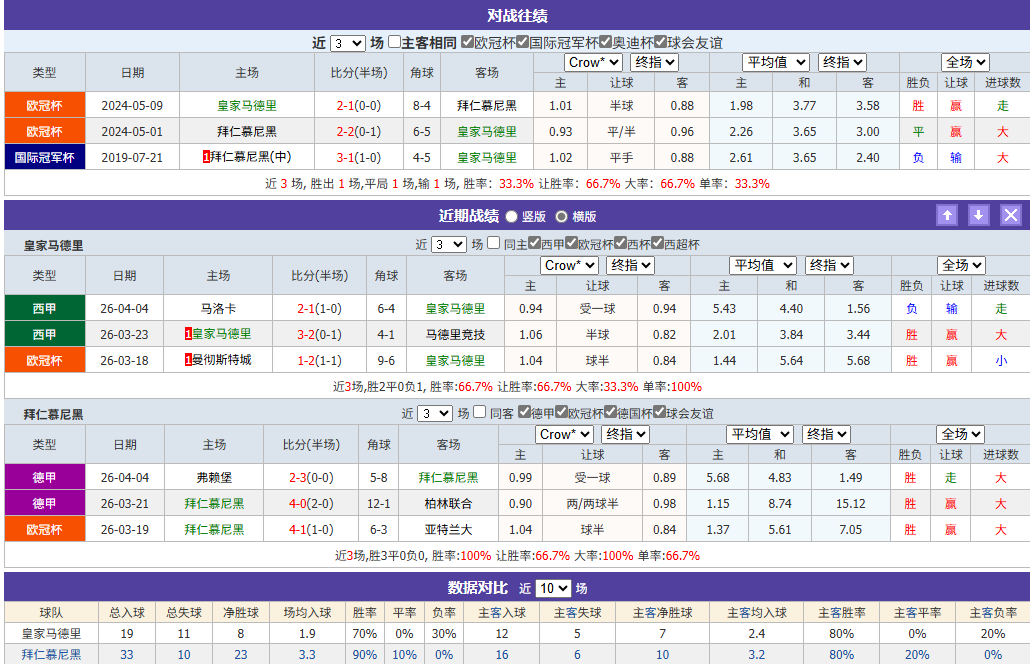Click the down arrow icon in 近期战绩 header
Image resolution: width=1030 pixels, height=664 pixels.
click(979, 215)
